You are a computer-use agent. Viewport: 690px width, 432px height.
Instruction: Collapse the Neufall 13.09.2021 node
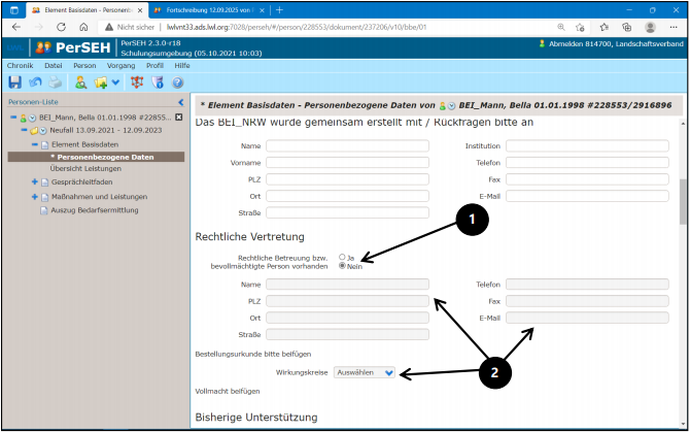pos(24,130)
